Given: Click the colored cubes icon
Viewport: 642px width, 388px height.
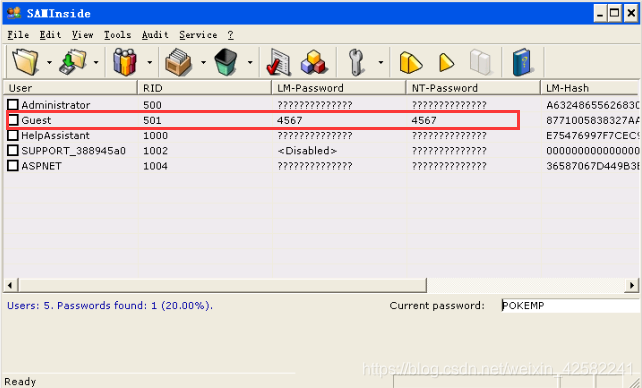Looking at the screenshot, I should coord(314,62).
